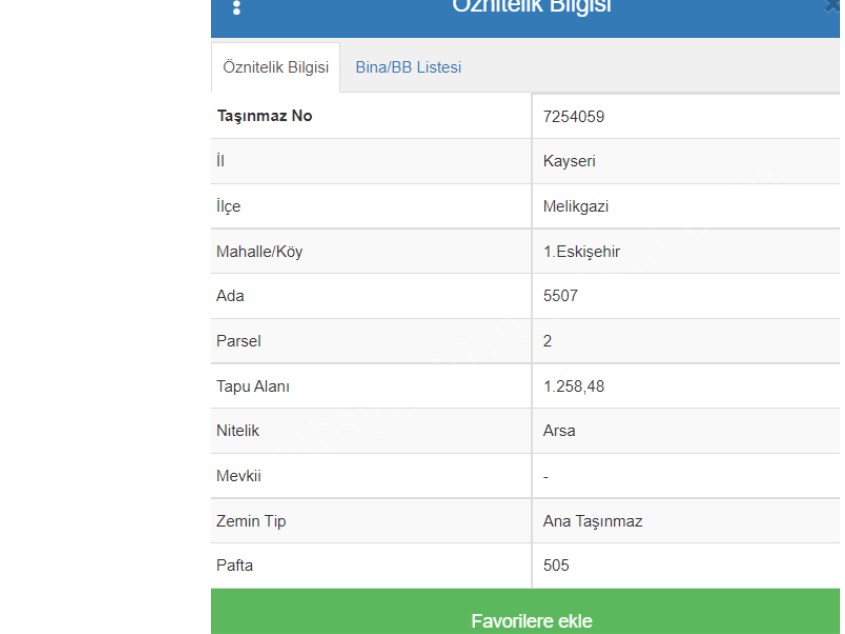The width and height of the screenshot is (845, 634).
Task: Click the Taşınmaz No row label
Action: pos(265,116)
